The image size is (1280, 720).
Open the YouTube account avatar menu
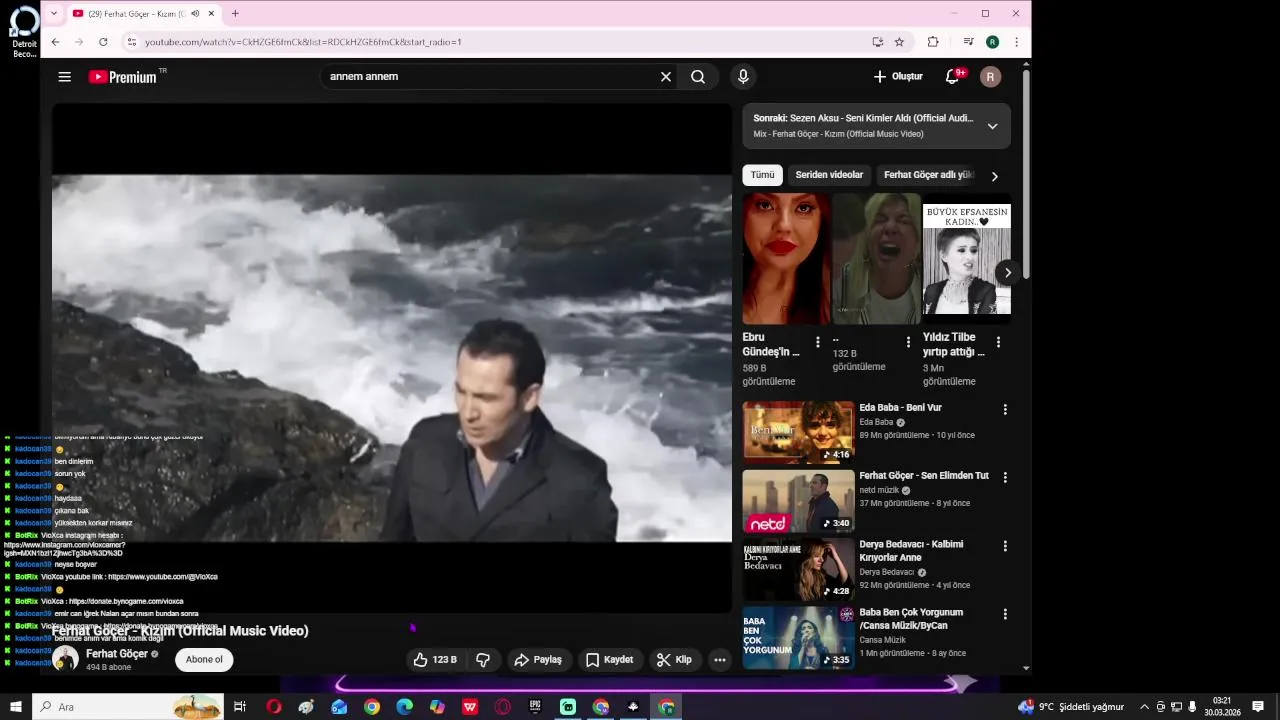coord(991,77)
